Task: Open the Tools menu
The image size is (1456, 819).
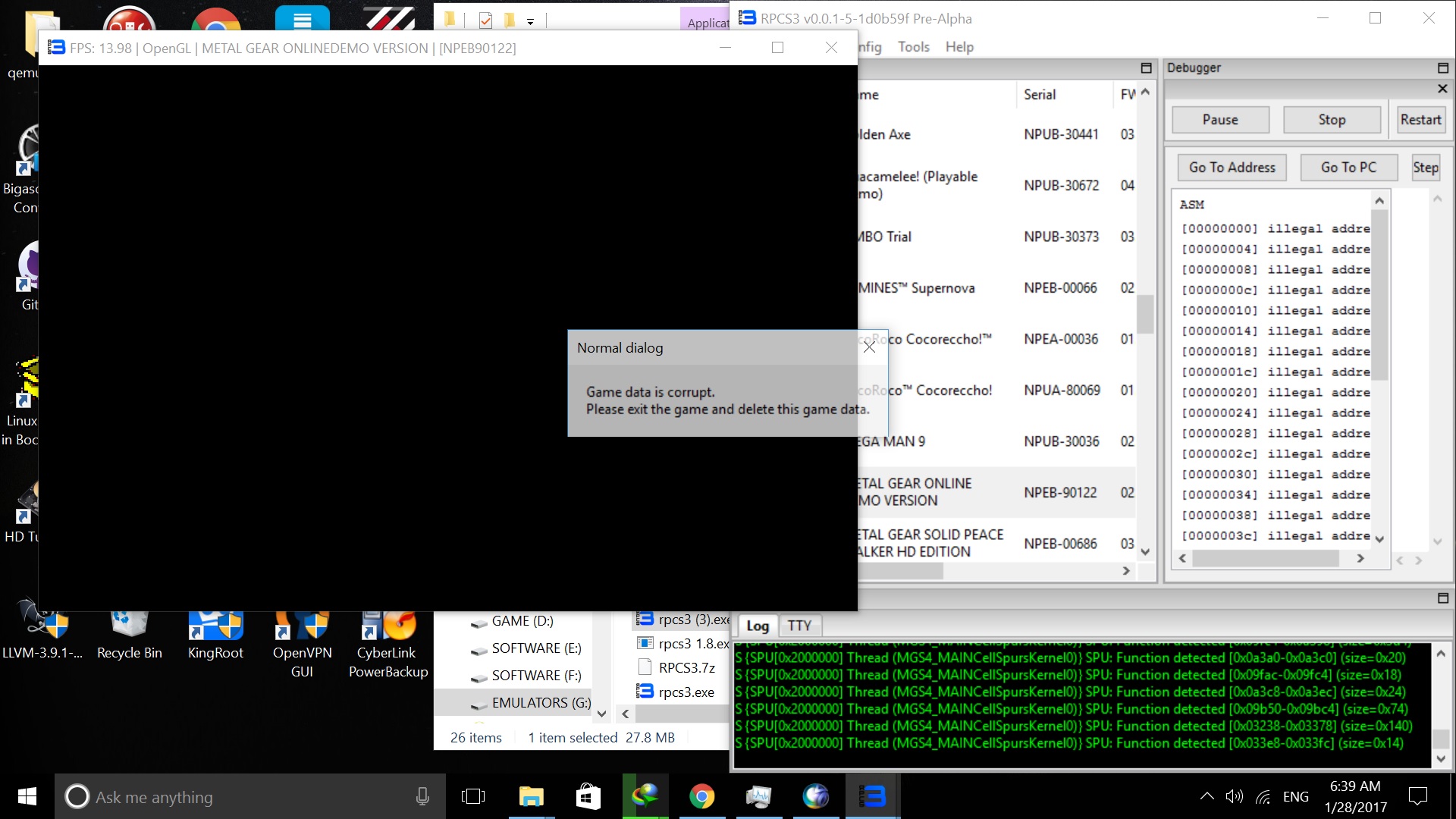Action: [x=913, y=47]
